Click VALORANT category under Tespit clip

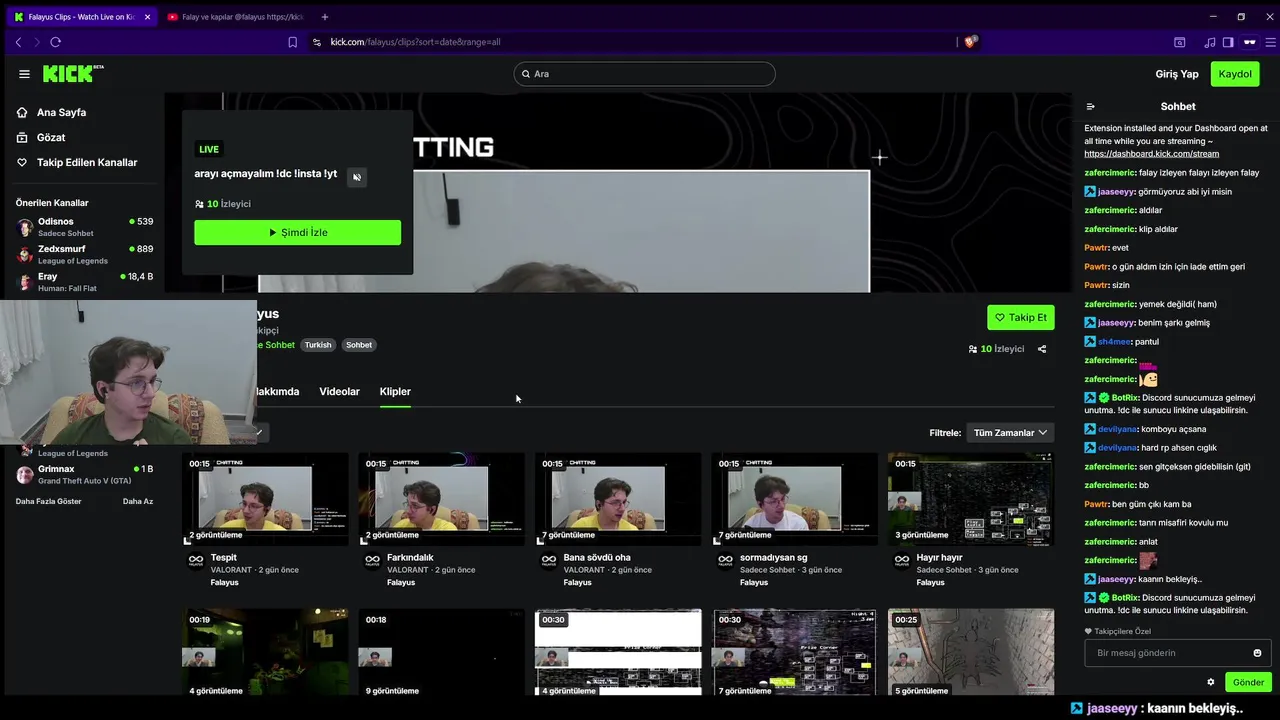pos(231,570)
